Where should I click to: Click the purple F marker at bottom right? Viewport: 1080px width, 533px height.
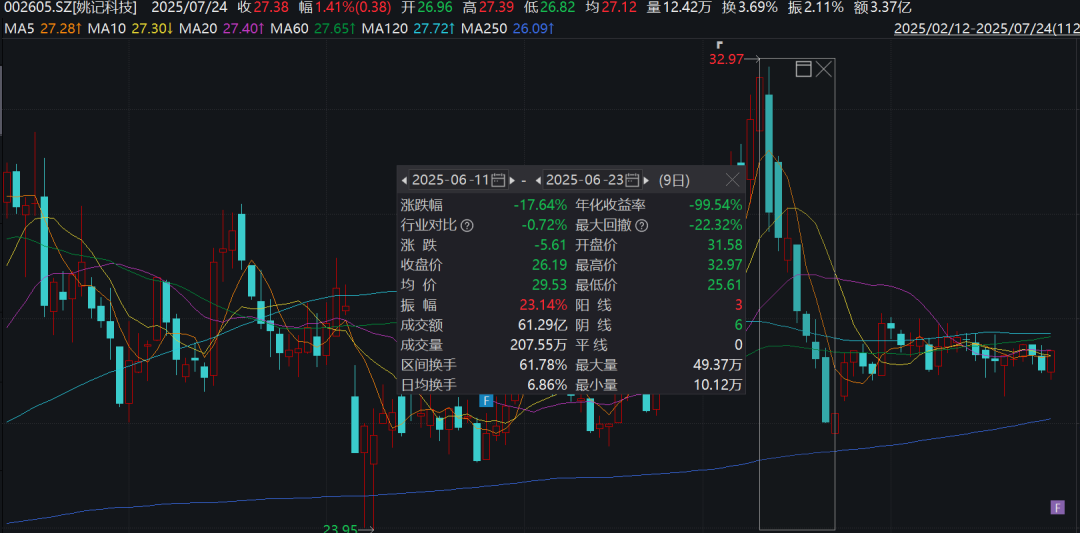tap(1057, 508)
